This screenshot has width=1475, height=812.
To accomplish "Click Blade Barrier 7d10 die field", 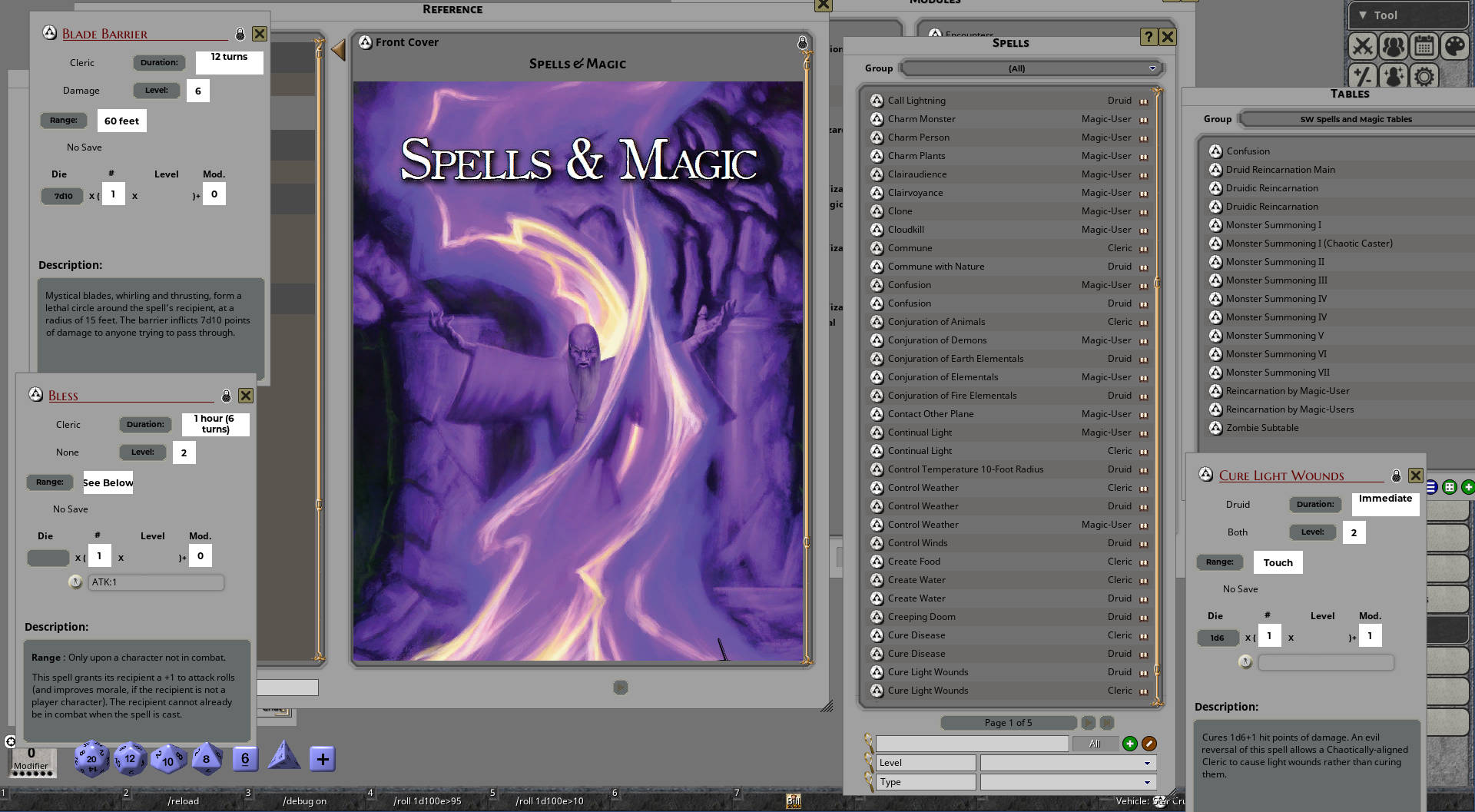I will pyautogui.click(x=62, y=196).
